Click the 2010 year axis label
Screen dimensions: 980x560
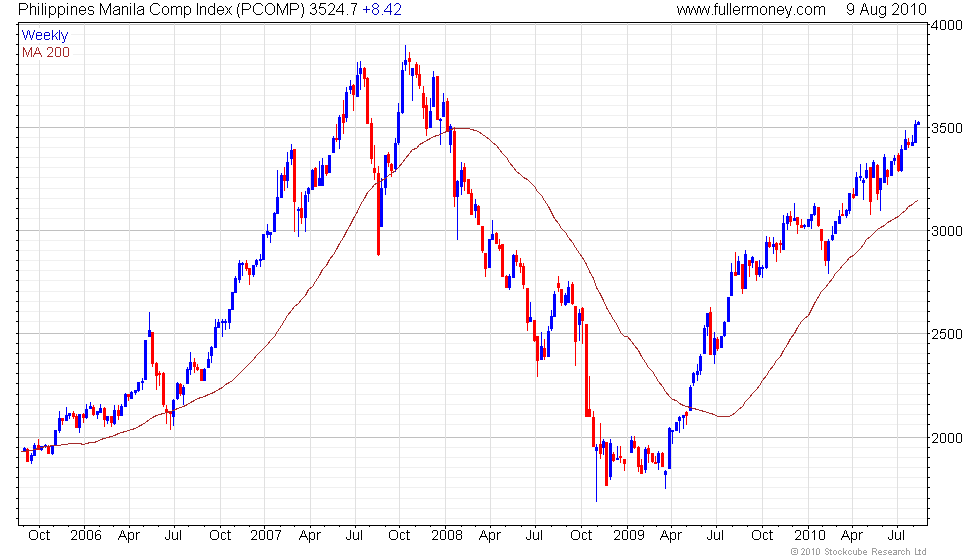(x=809, y=536)
